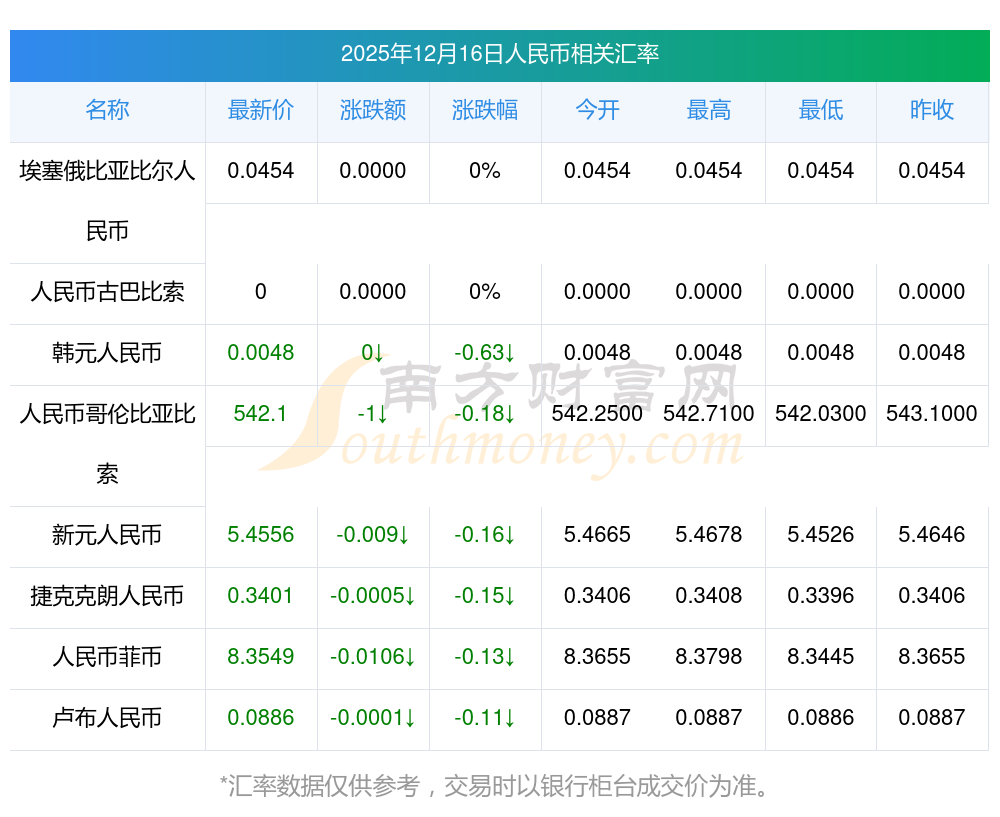This screenshot has height=817, width=1000.
Task: Select the 今开 column header
Action: pos(597,111)
